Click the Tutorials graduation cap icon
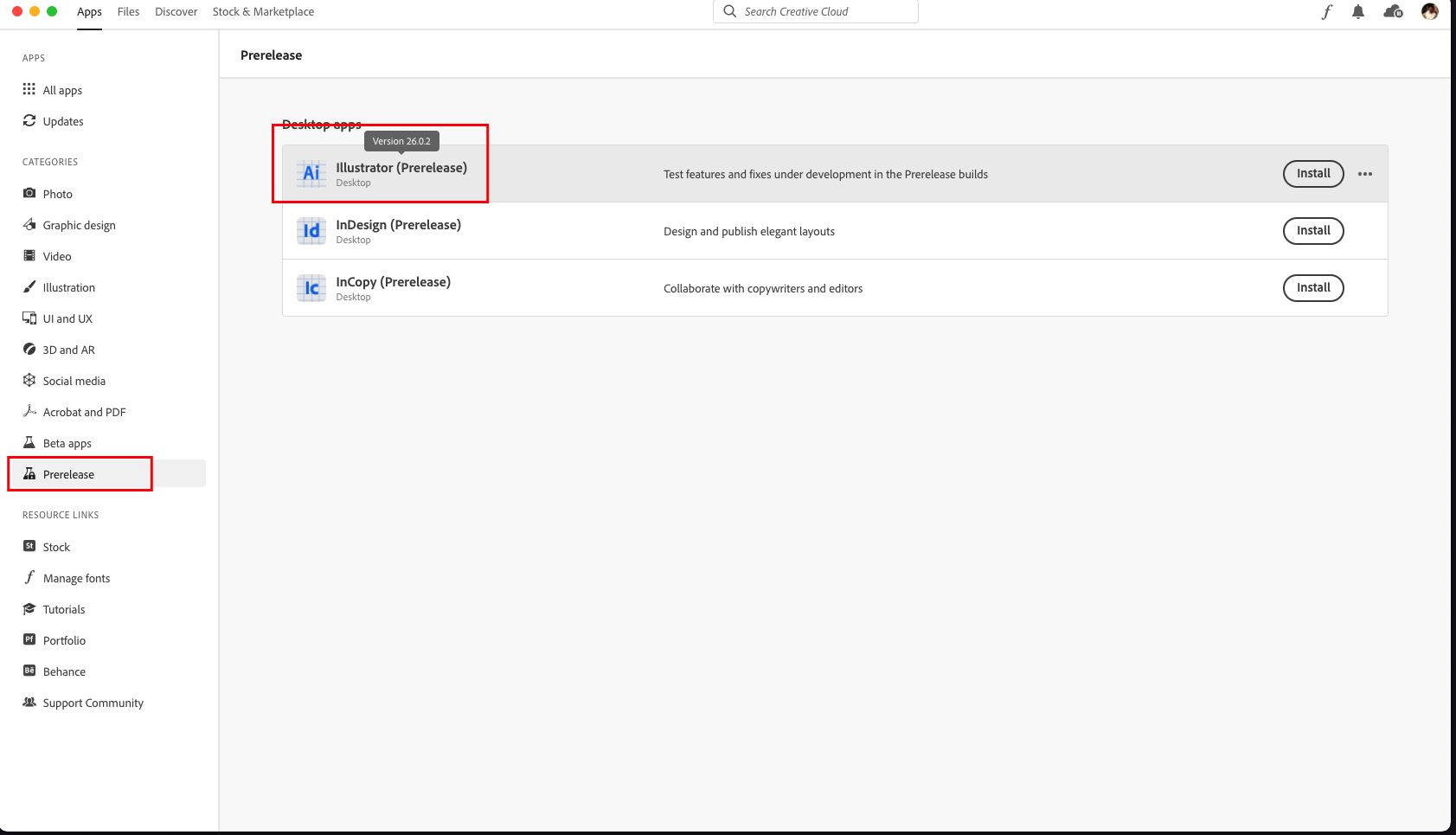1456x835 pixels. pyautogui.click(x=29, y=608)
